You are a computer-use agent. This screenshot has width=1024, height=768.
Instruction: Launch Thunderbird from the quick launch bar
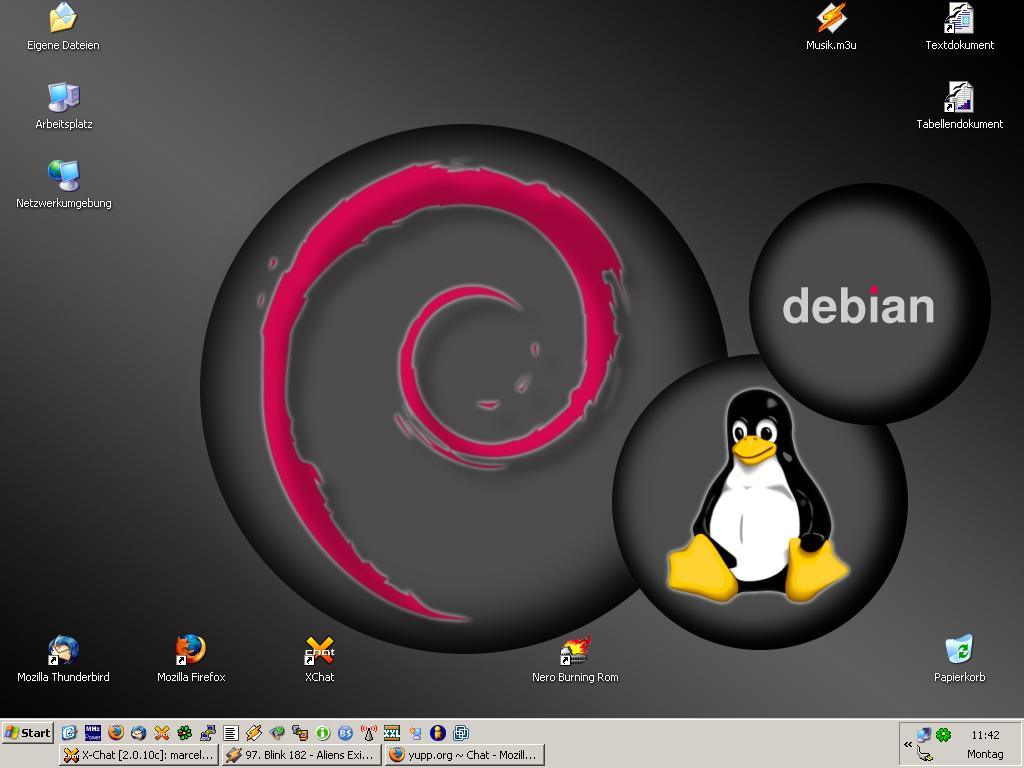(138, 733)
